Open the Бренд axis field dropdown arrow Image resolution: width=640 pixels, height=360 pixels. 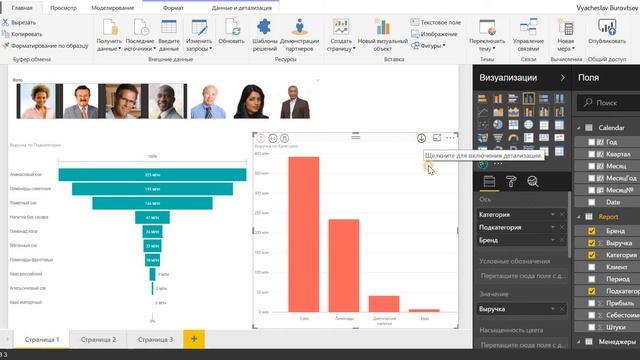click(553, 240)
